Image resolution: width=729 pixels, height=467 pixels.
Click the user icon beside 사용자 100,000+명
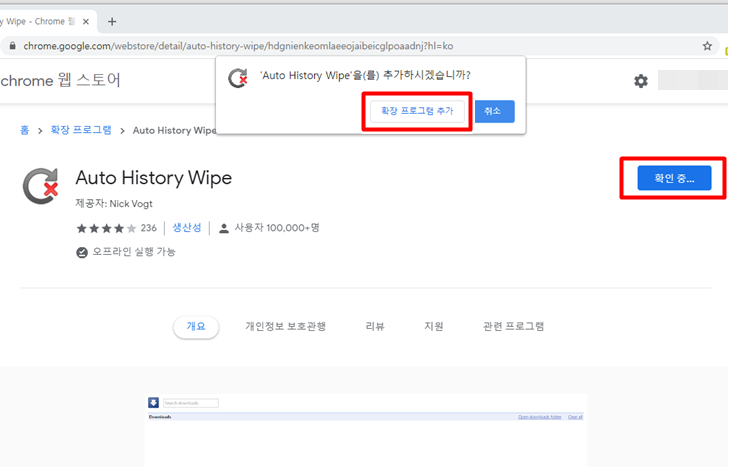[x=224, y=228]
